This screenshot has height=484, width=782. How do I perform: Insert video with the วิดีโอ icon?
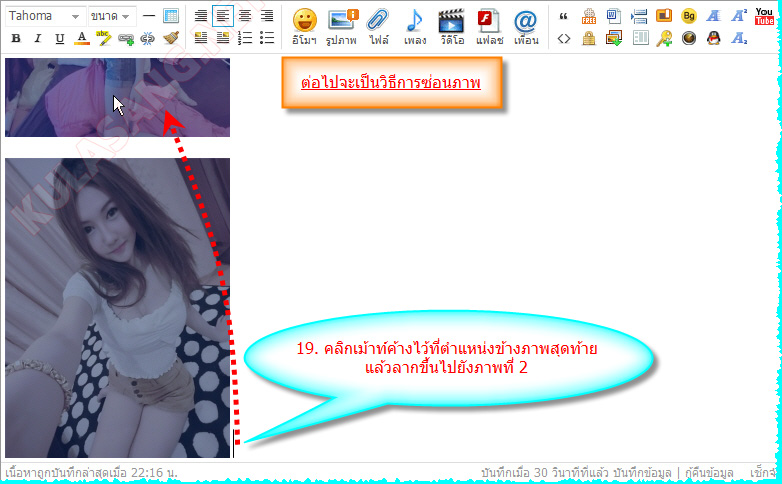pos(452,27)
